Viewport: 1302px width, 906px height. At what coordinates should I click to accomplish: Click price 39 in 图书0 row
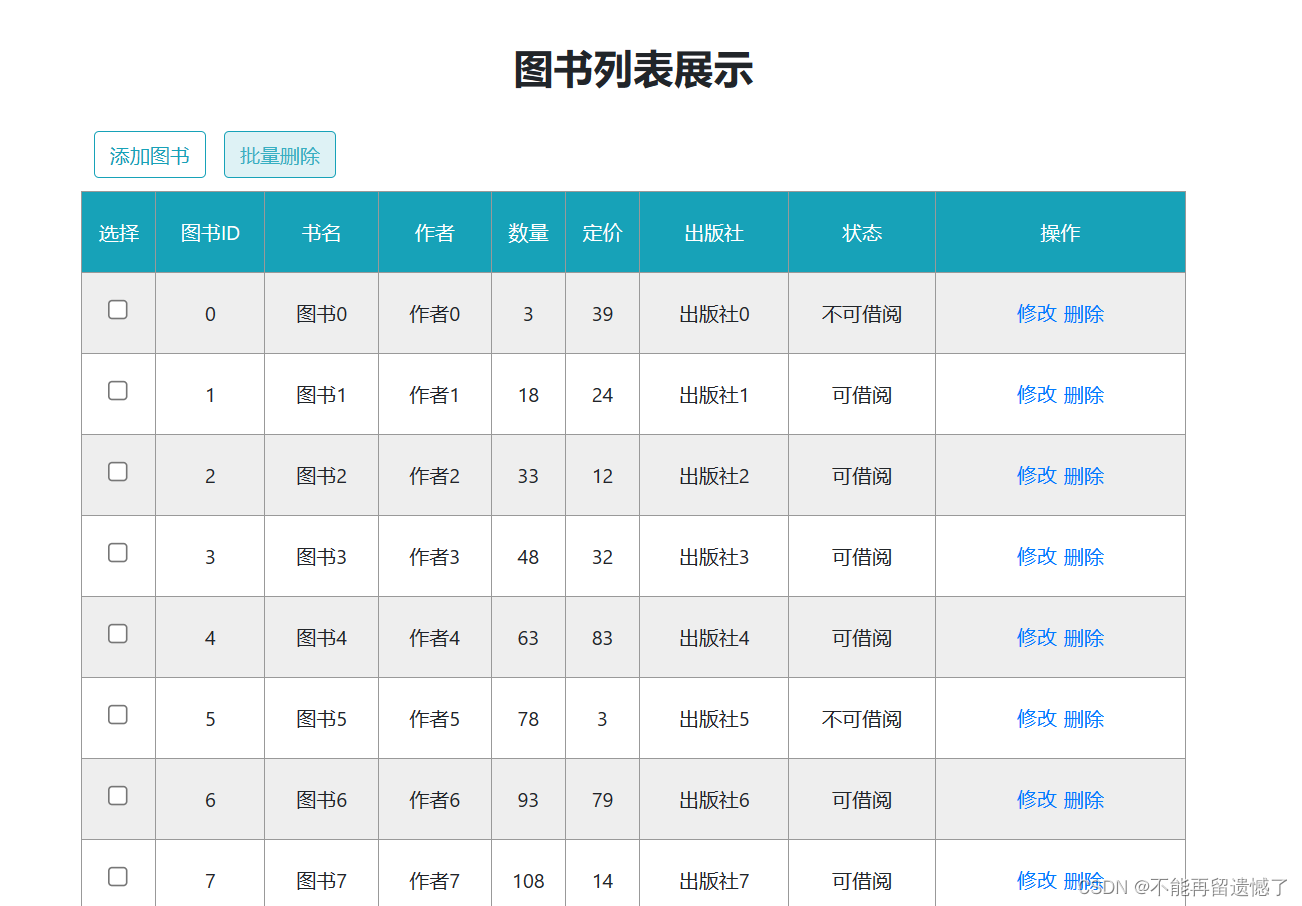603,314
